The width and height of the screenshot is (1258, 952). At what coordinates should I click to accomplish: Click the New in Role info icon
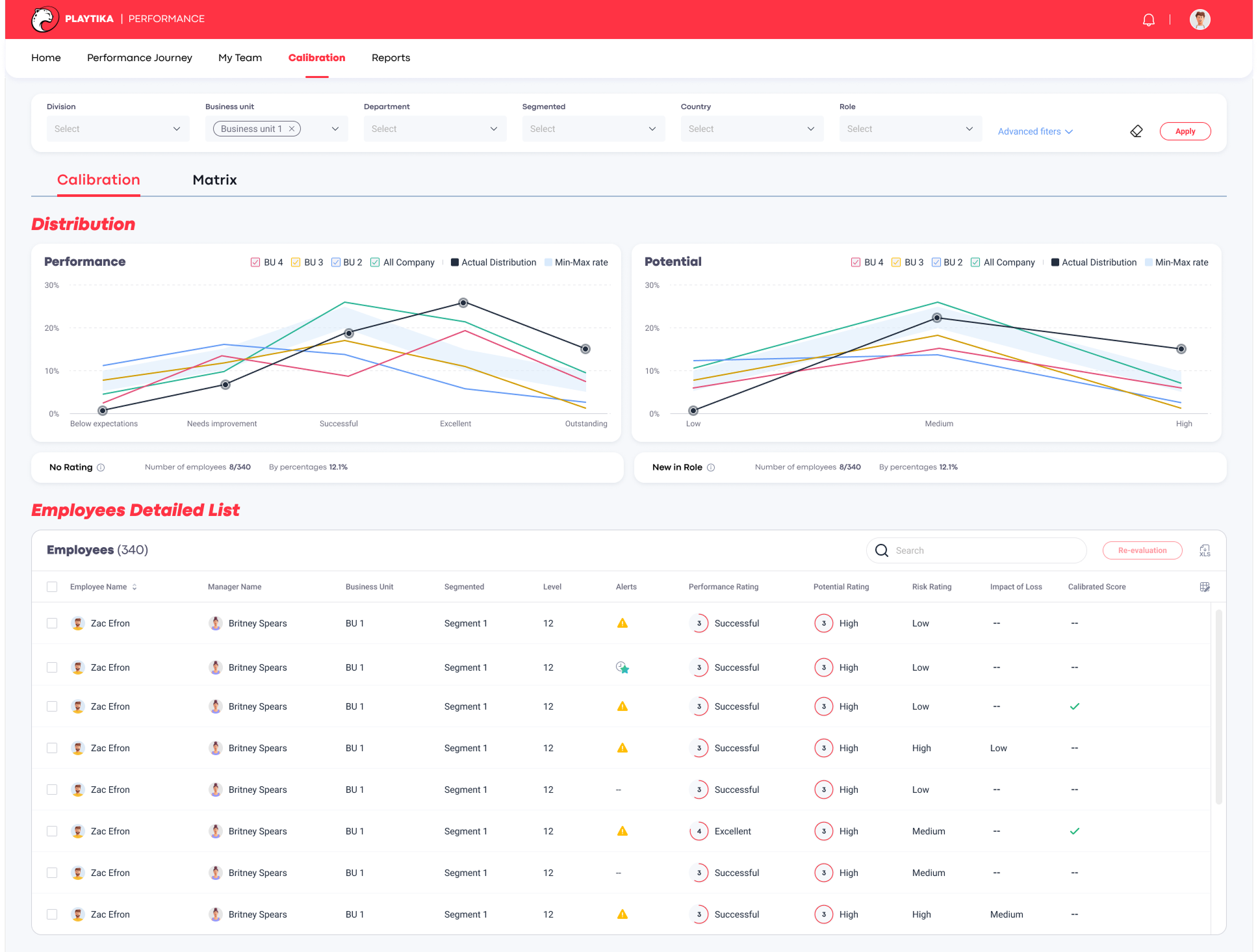pyautogui.click(x=711, y=467)
